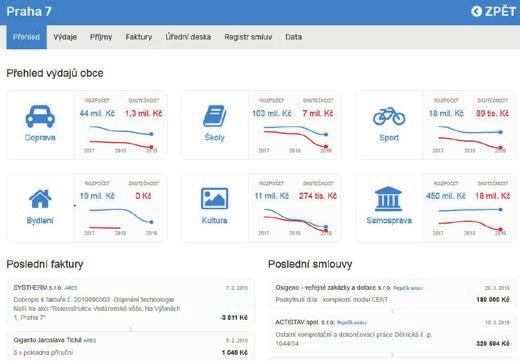This screenshot has height=361, width=520.
Task: Open the Kultura picture icon
Action: 215,199
